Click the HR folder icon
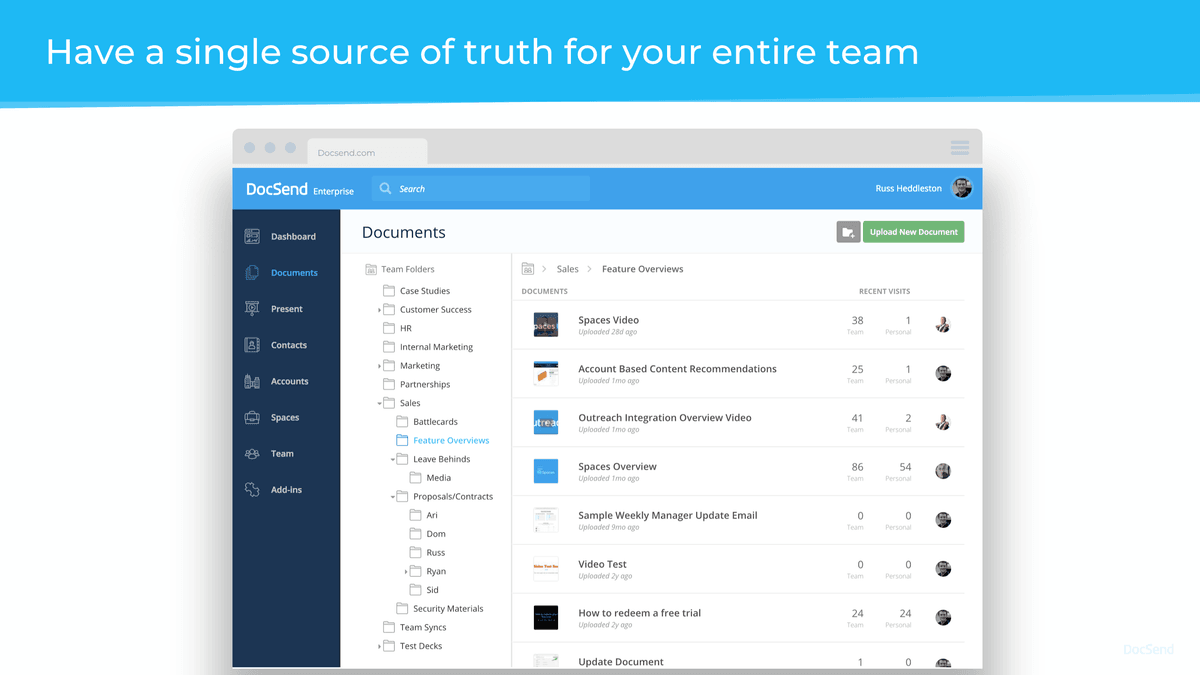The image size is (1200, 675). [390, 328]
